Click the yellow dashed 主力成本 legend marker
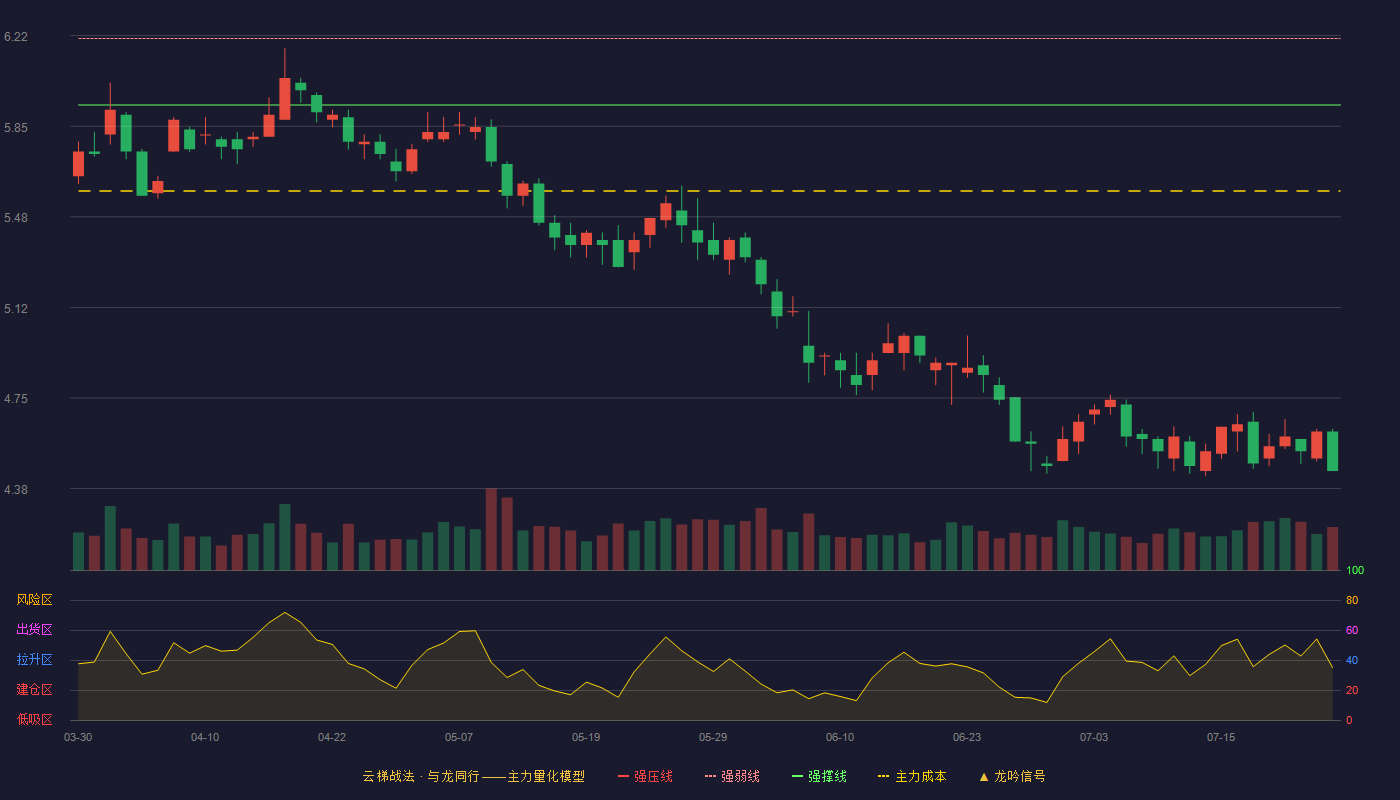 pos(883,776)
